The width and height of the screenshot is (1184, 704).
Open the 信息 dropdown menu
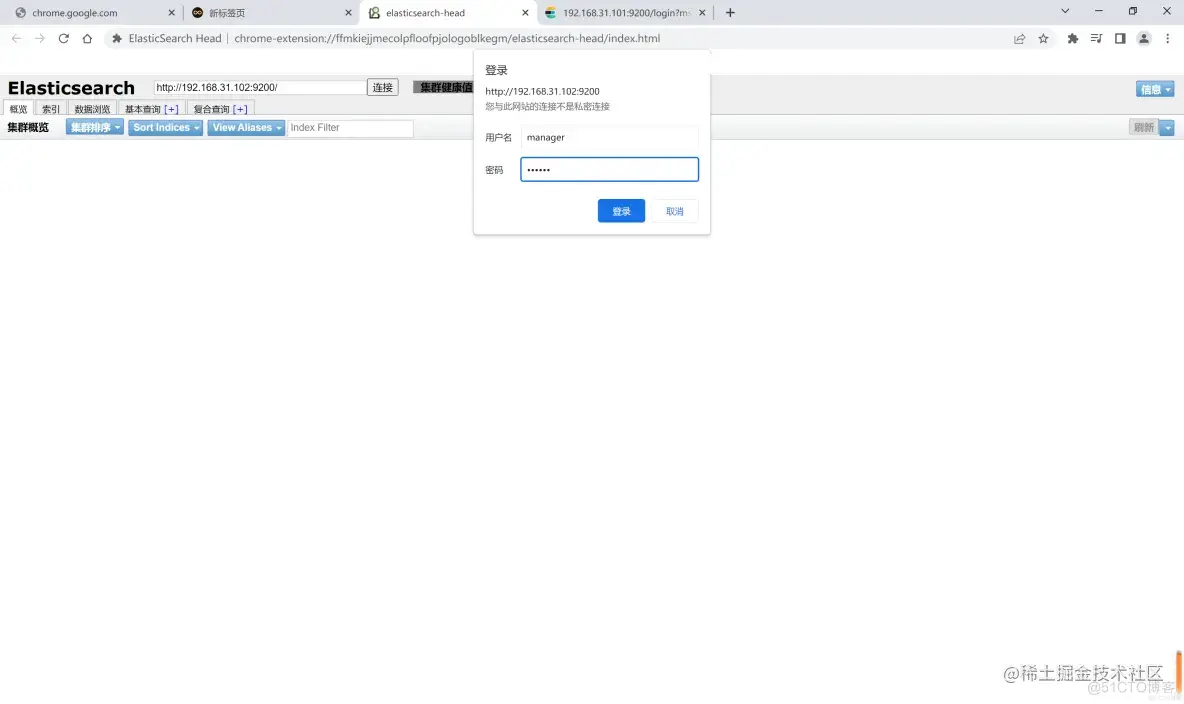tap(1155, 89)
